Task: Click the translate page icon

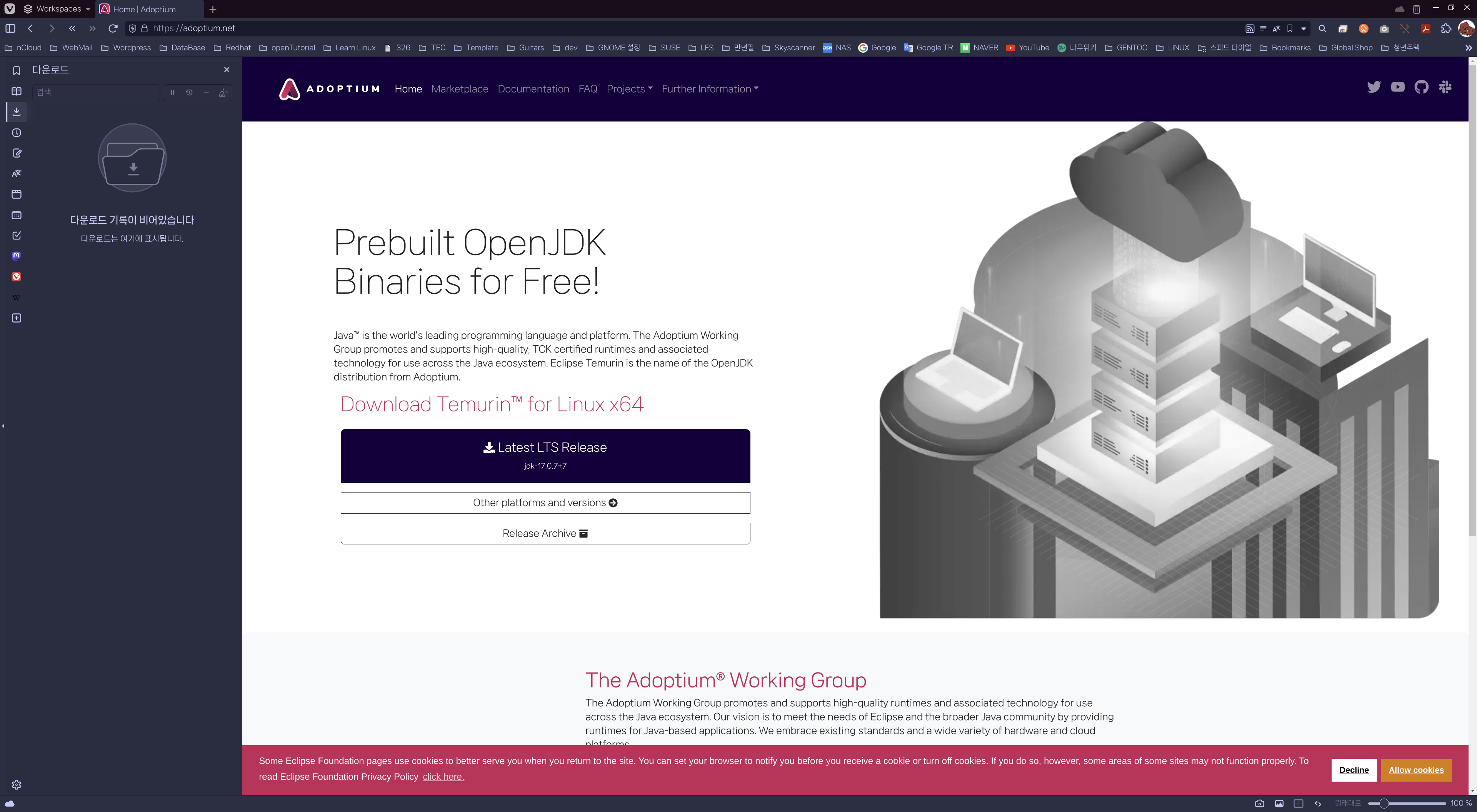Action: coord(1276,28)
